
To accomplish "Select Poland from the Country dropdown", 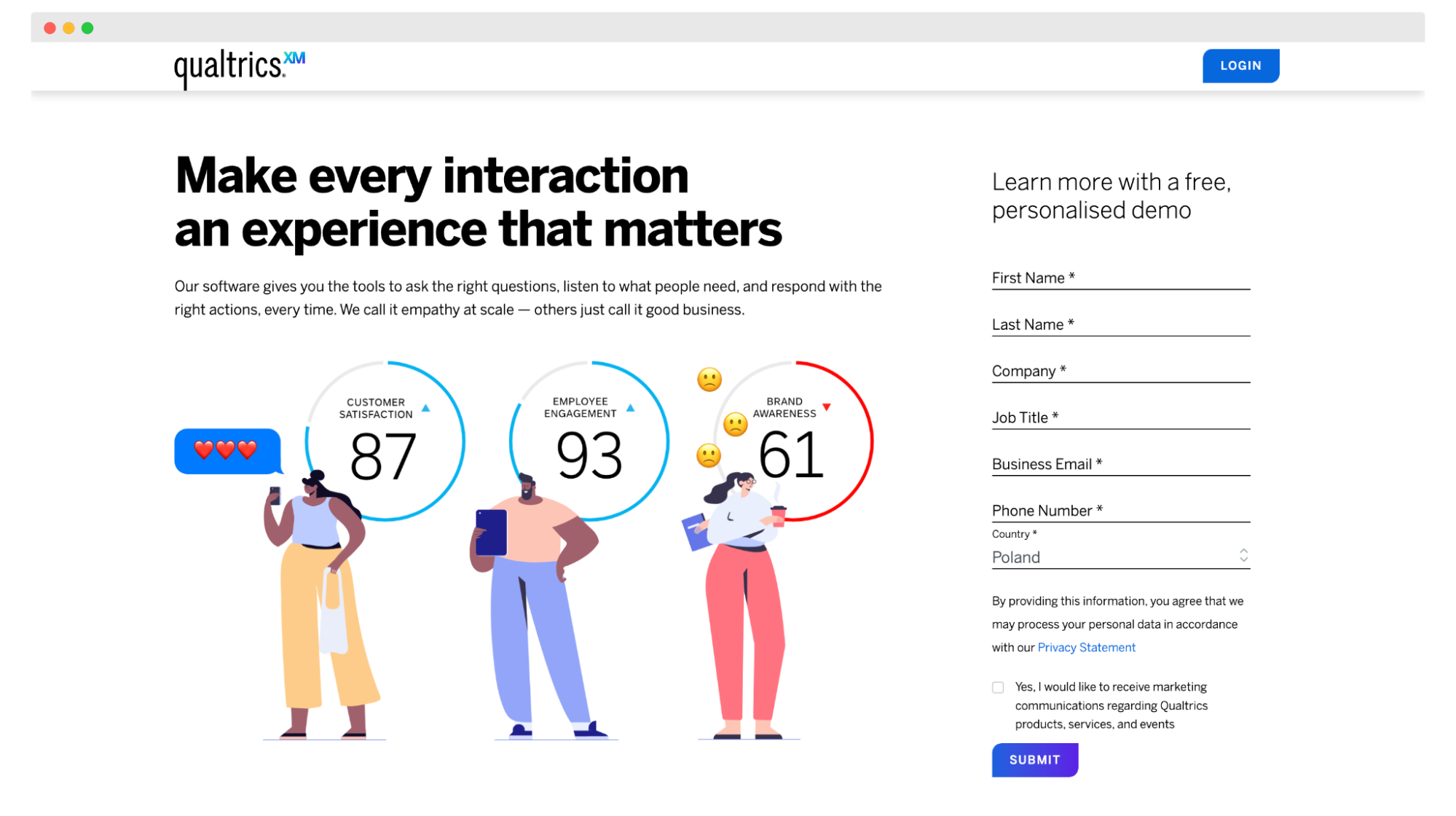I will 1119,557.
